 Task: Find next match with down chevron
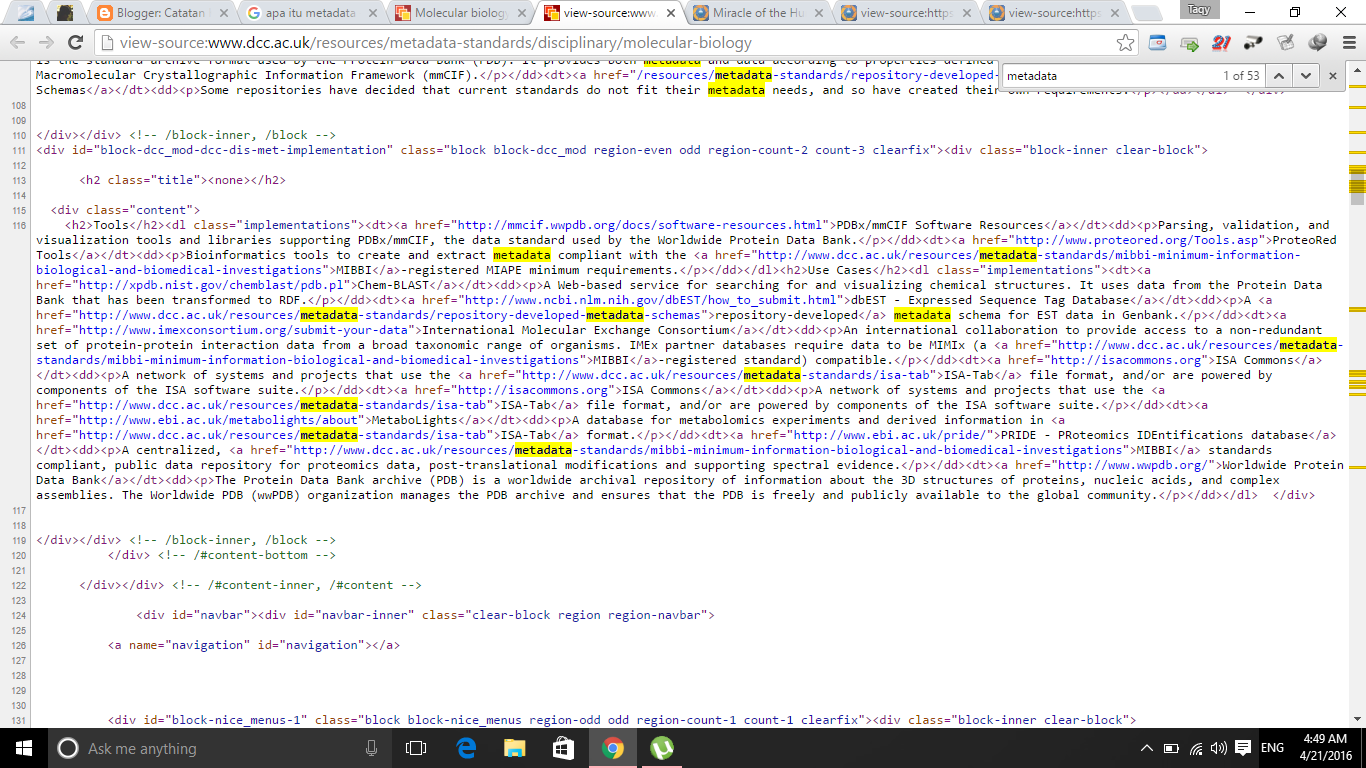pyautogui.click(x=1306, y=75)
